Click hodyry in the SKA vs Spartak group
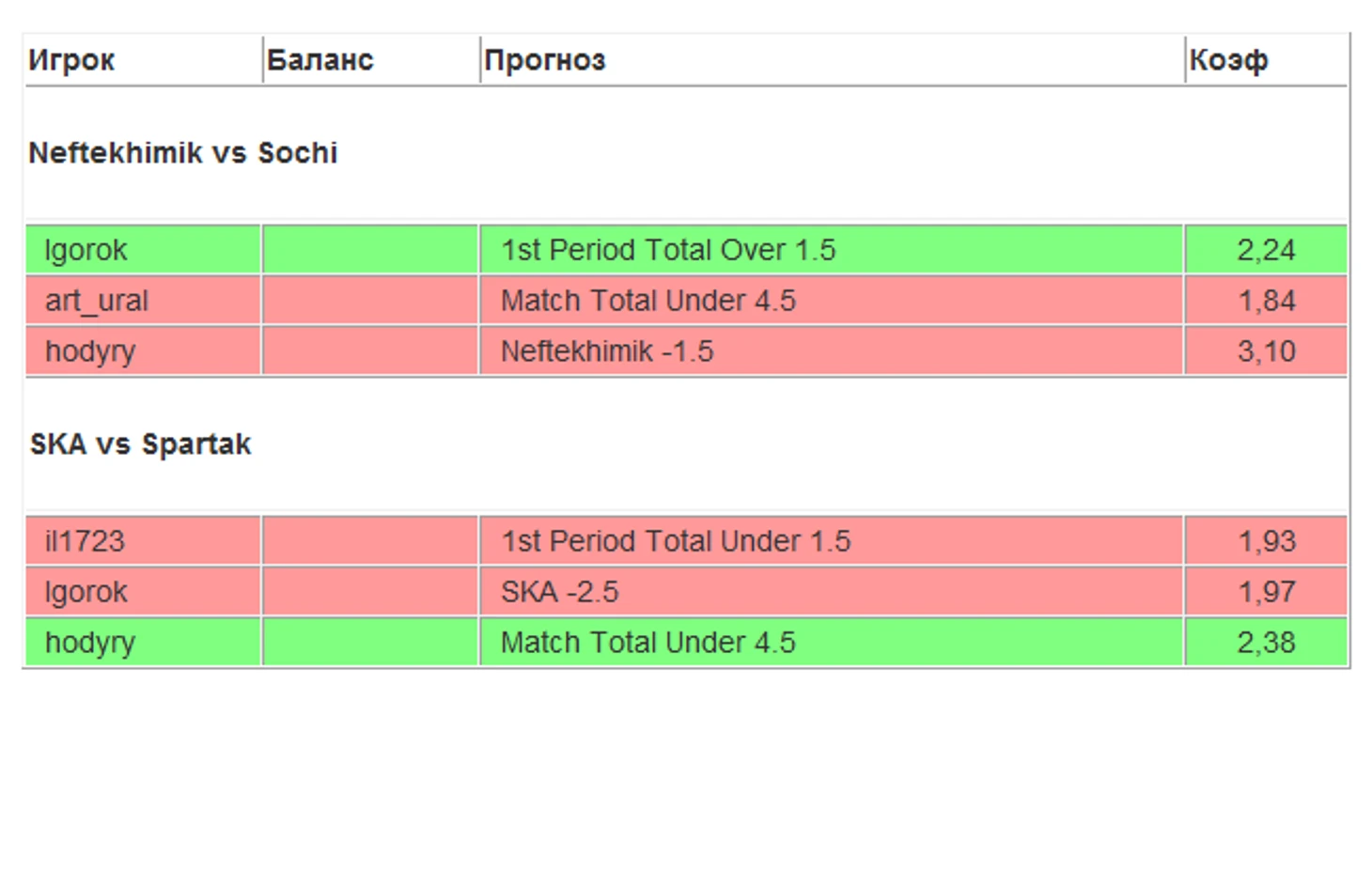Image resolution: width=1372 pixels, height=886 pixels. tap(90, 643)
